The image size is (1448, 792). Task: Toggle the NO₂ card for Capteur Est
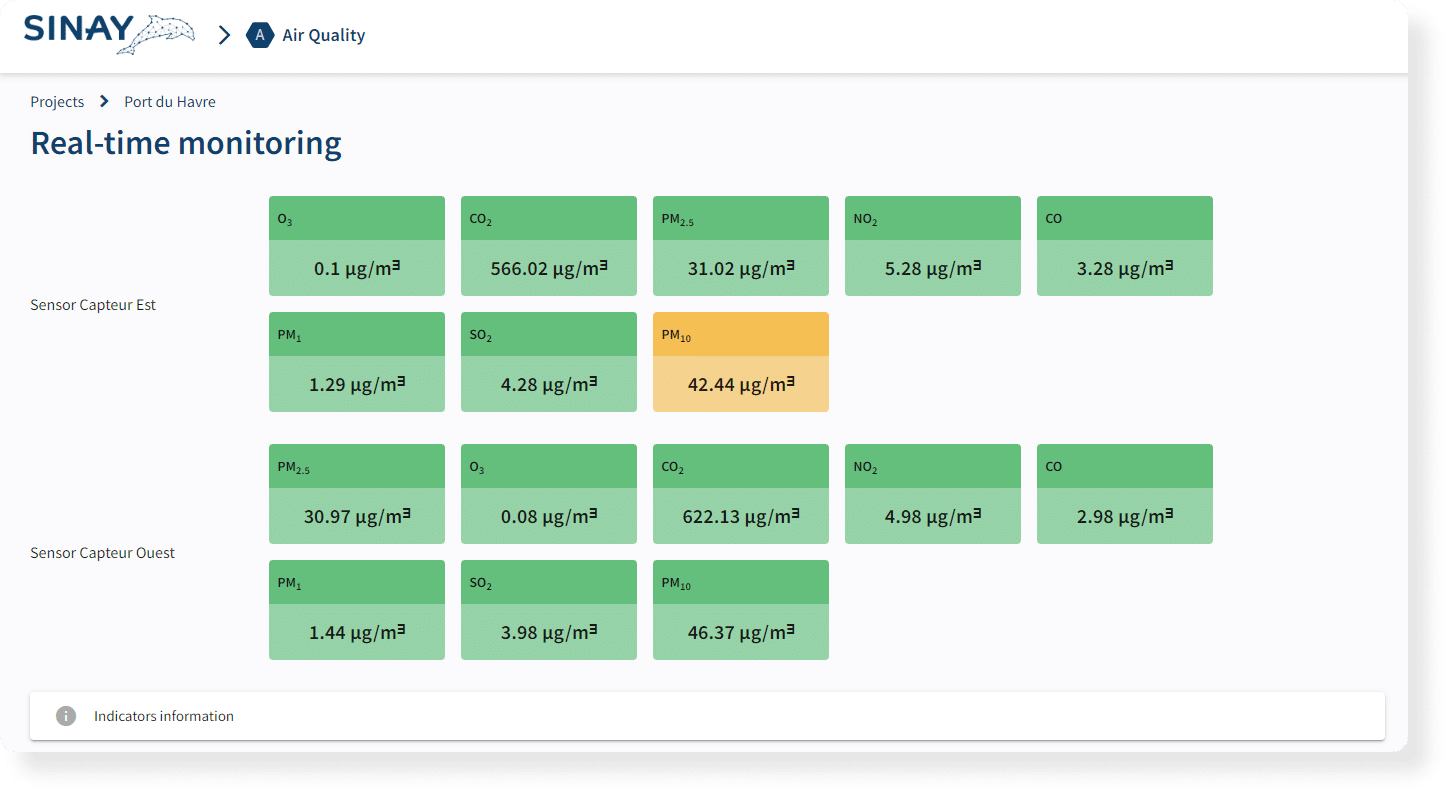932,246
